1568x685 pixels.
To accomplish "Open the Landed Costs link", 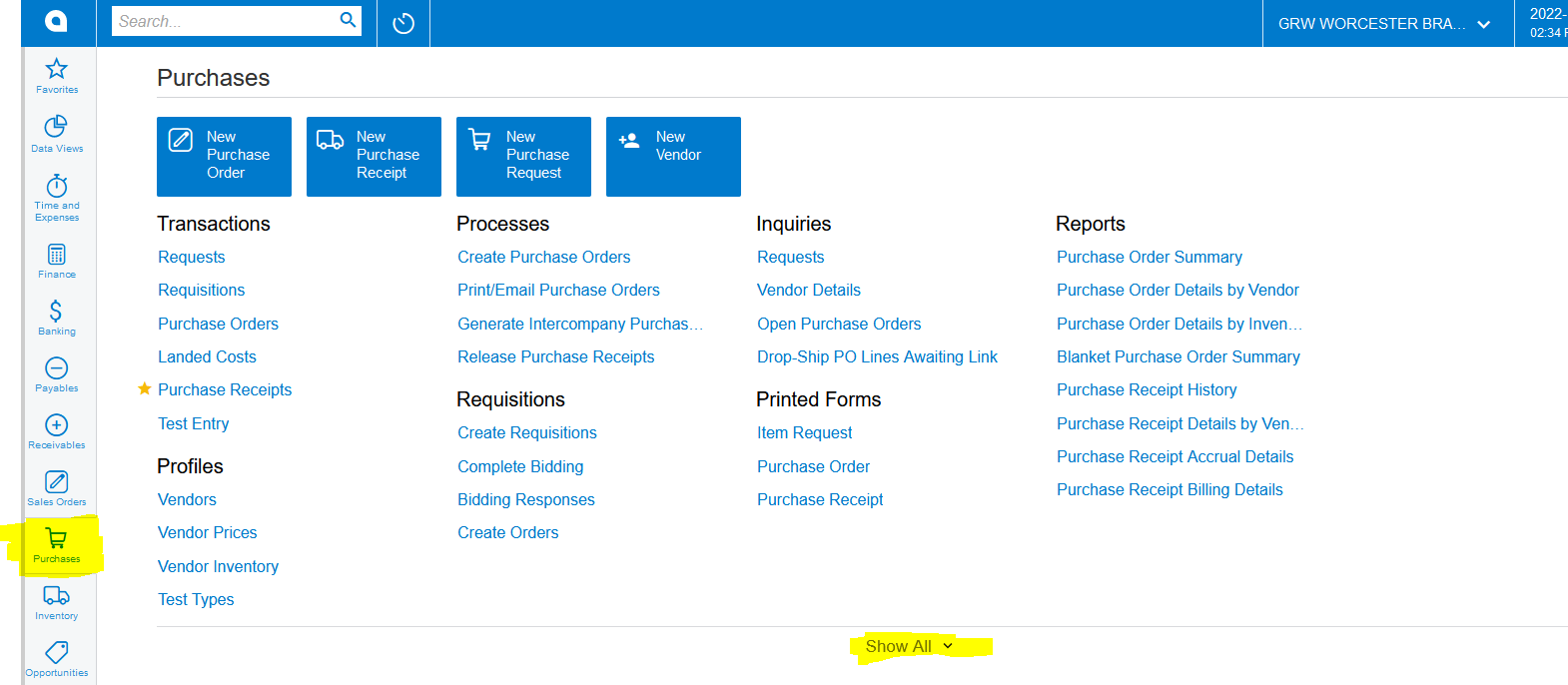I will (207, 356).
